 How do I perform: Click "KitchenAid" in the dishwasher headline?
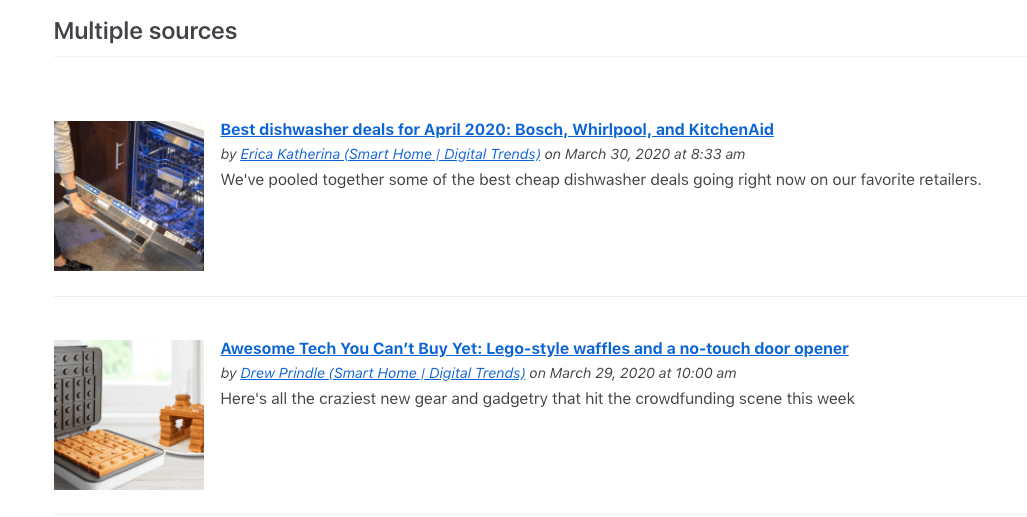pyautogui.click(x=731, y=130)
